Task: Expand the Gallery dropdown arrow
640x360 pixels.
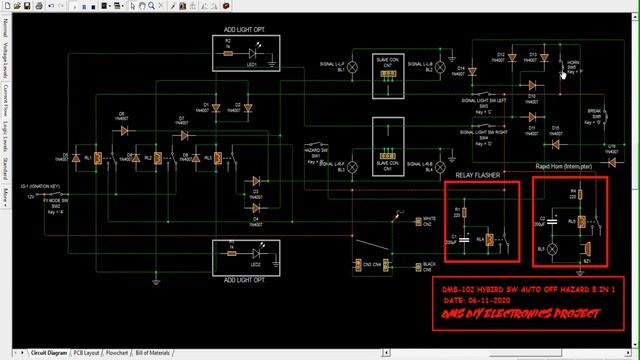Action: [109, 6]
